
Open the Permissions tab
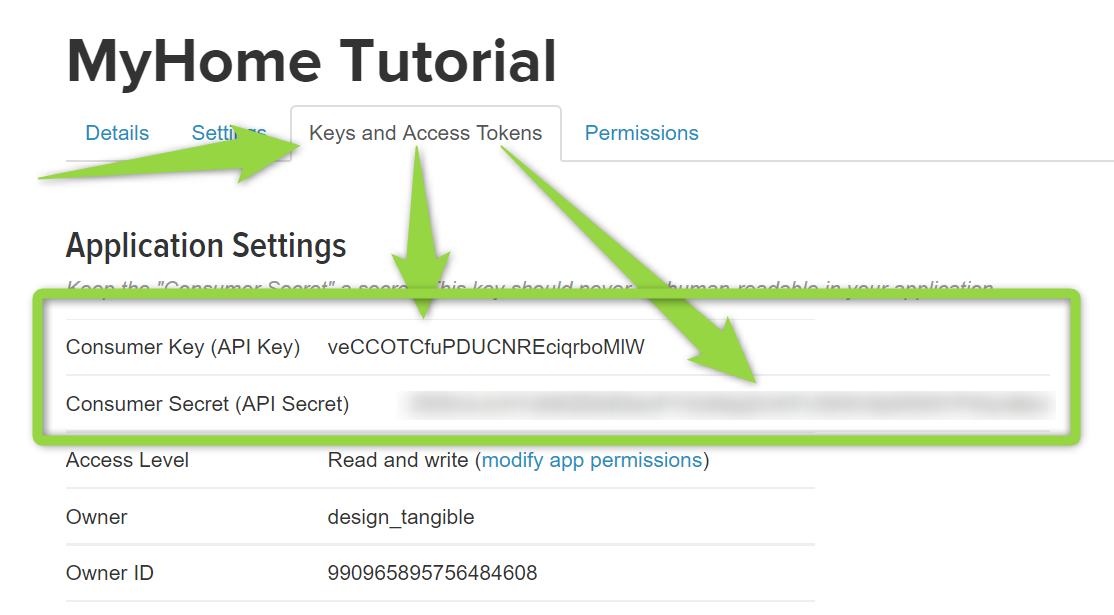pyautogui.click(x=642, y=133)
